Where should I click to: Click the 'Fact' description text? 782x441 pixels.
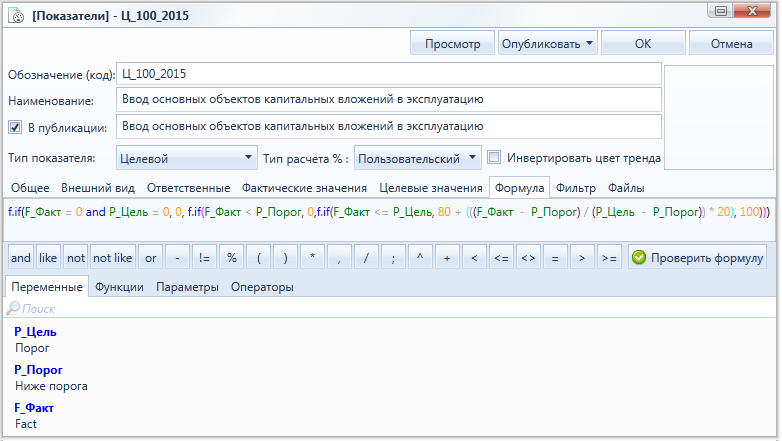tap(26, 424)
